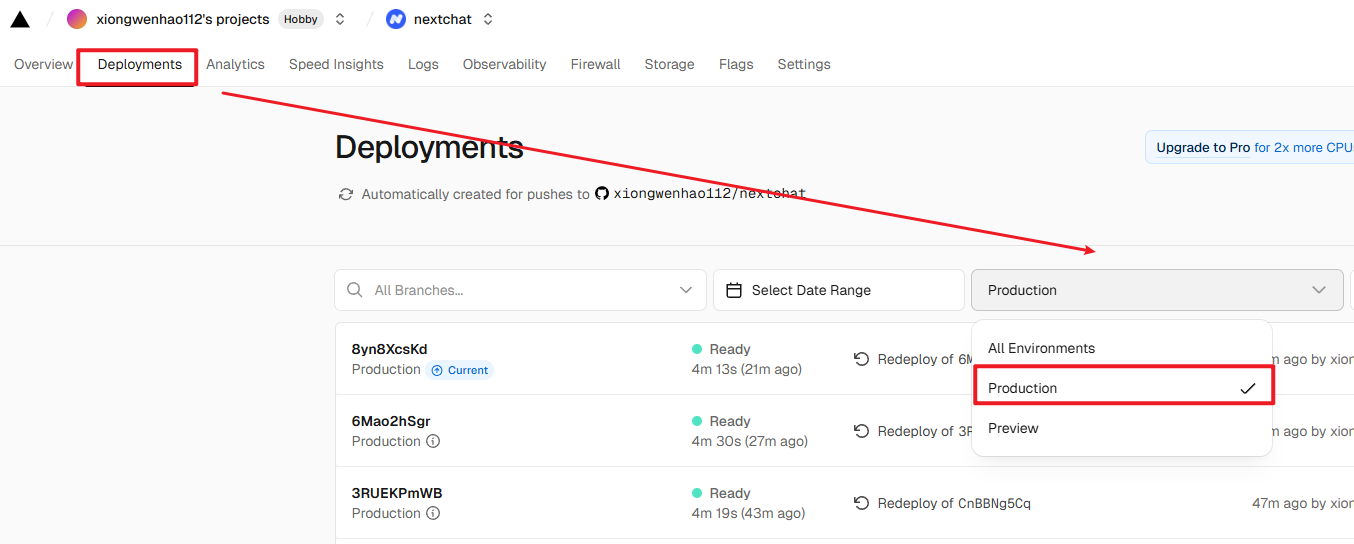Screen dimensions: 1354x544
Task: Click the Ready status dot for 8yn8XcsKd
Action: 697,349
